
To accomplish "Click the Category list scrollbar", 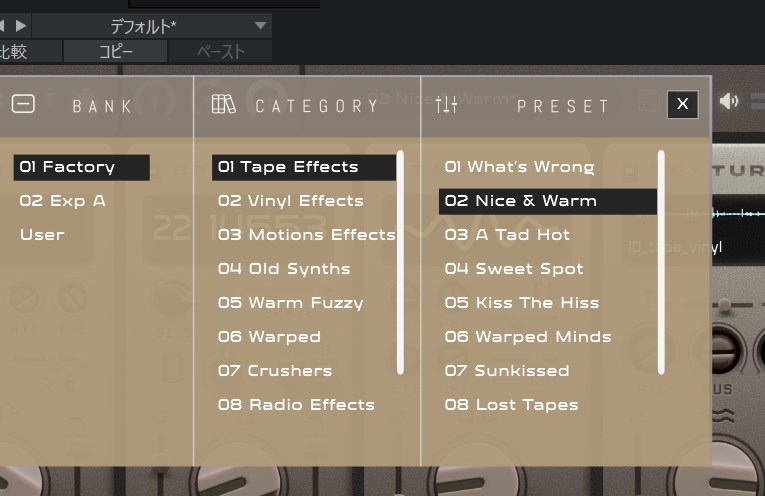I will (401, 262).
